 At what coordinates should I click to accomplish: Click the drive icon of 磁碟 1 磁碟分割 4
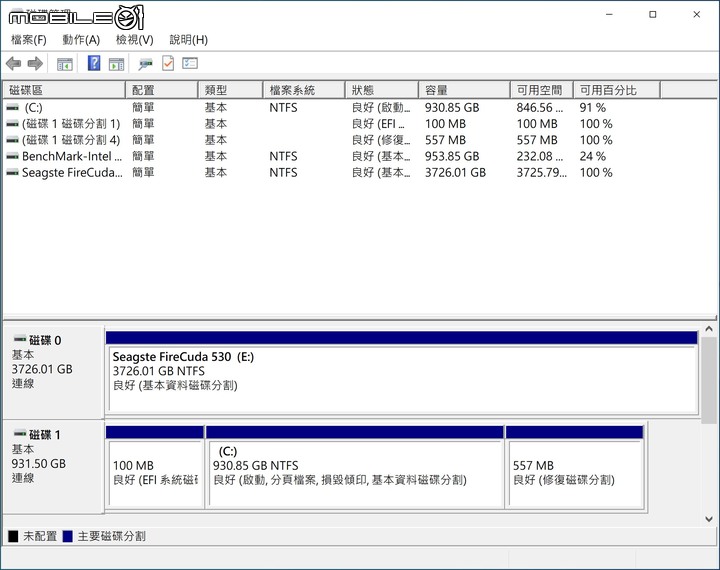[12, 140]
